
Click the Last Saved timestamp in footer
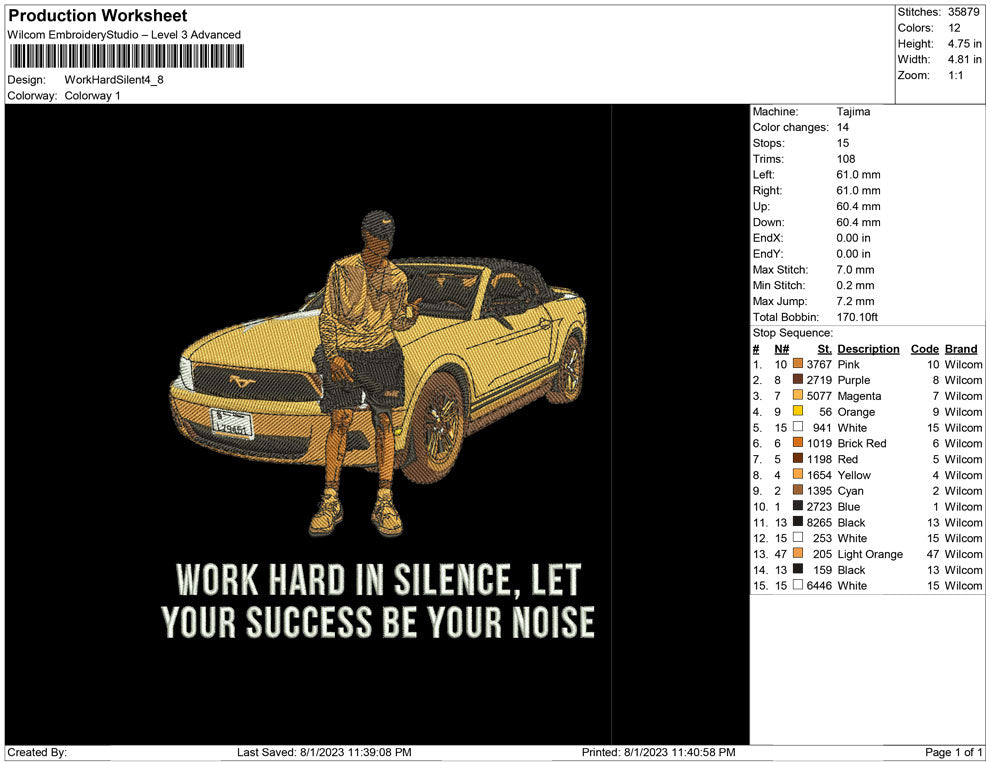pyautogui.click(x=324, y=752)
